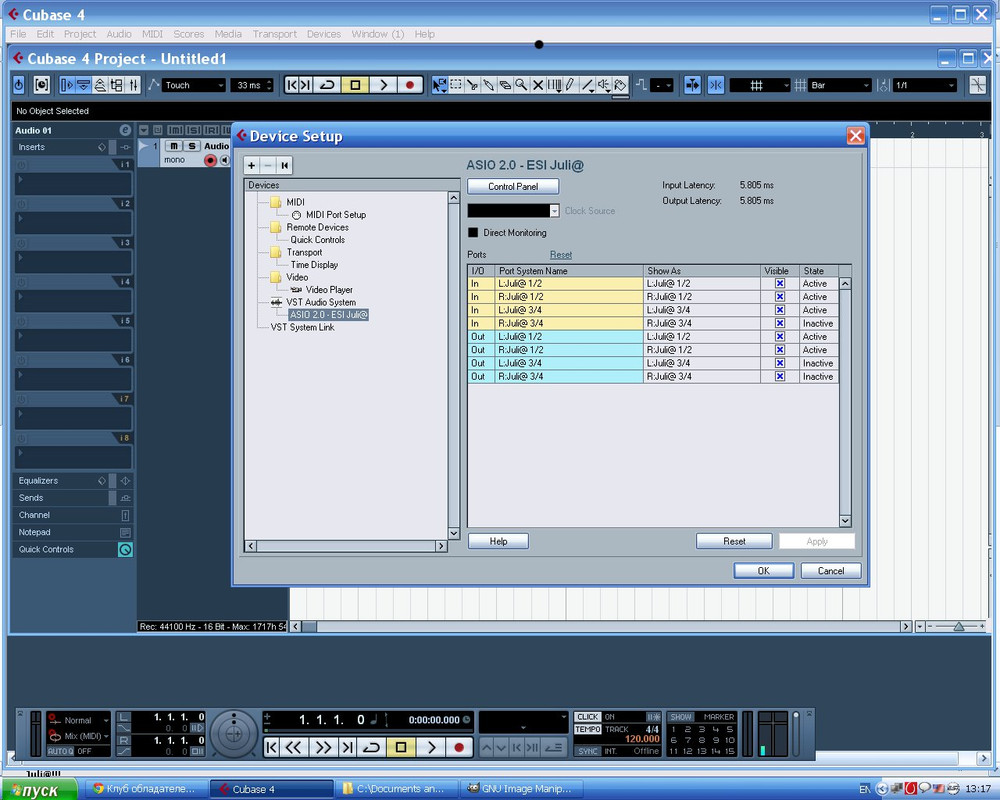1000x800 pixels.
Task: Open the Project menu
Action: pyautogui.click(x=80, y=34)
